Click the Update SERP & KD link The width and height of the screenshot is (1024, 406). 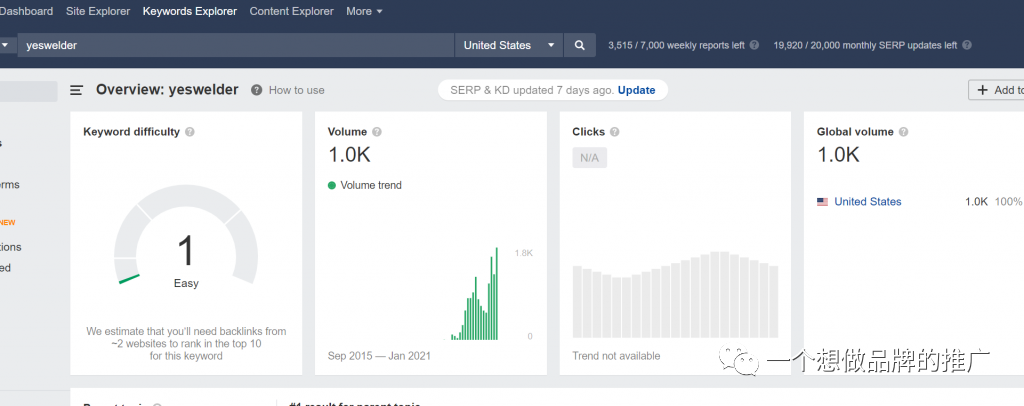(x=636, y=90)
